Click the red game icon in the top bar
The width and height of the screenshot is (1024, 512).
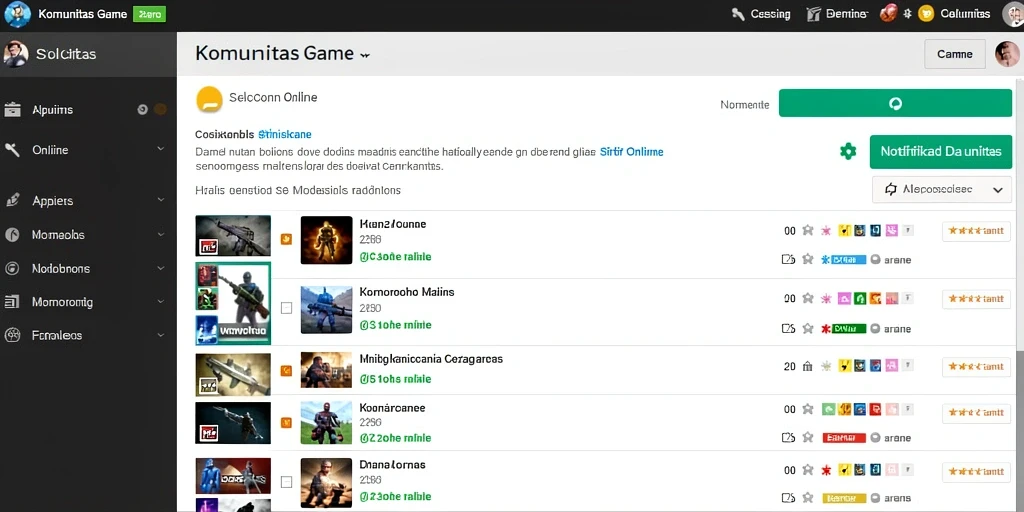coord(888,13)
